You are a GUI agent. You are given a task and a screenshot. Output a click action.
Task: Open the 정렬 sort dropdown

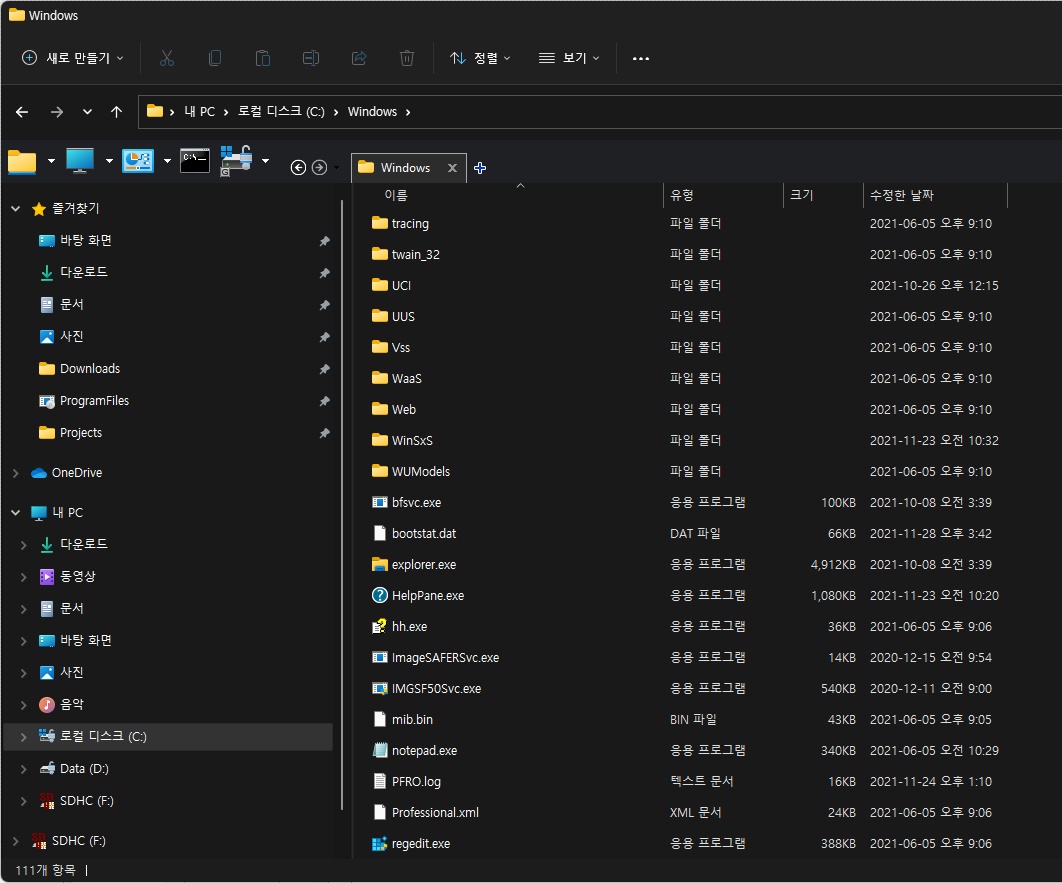point(480,58)
